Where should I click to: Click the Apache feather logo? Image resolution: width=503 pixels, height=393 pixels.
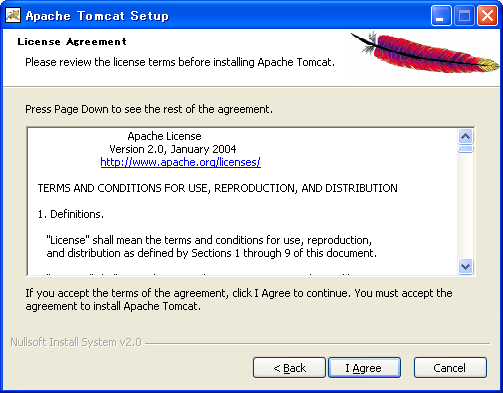pos(425,52)
